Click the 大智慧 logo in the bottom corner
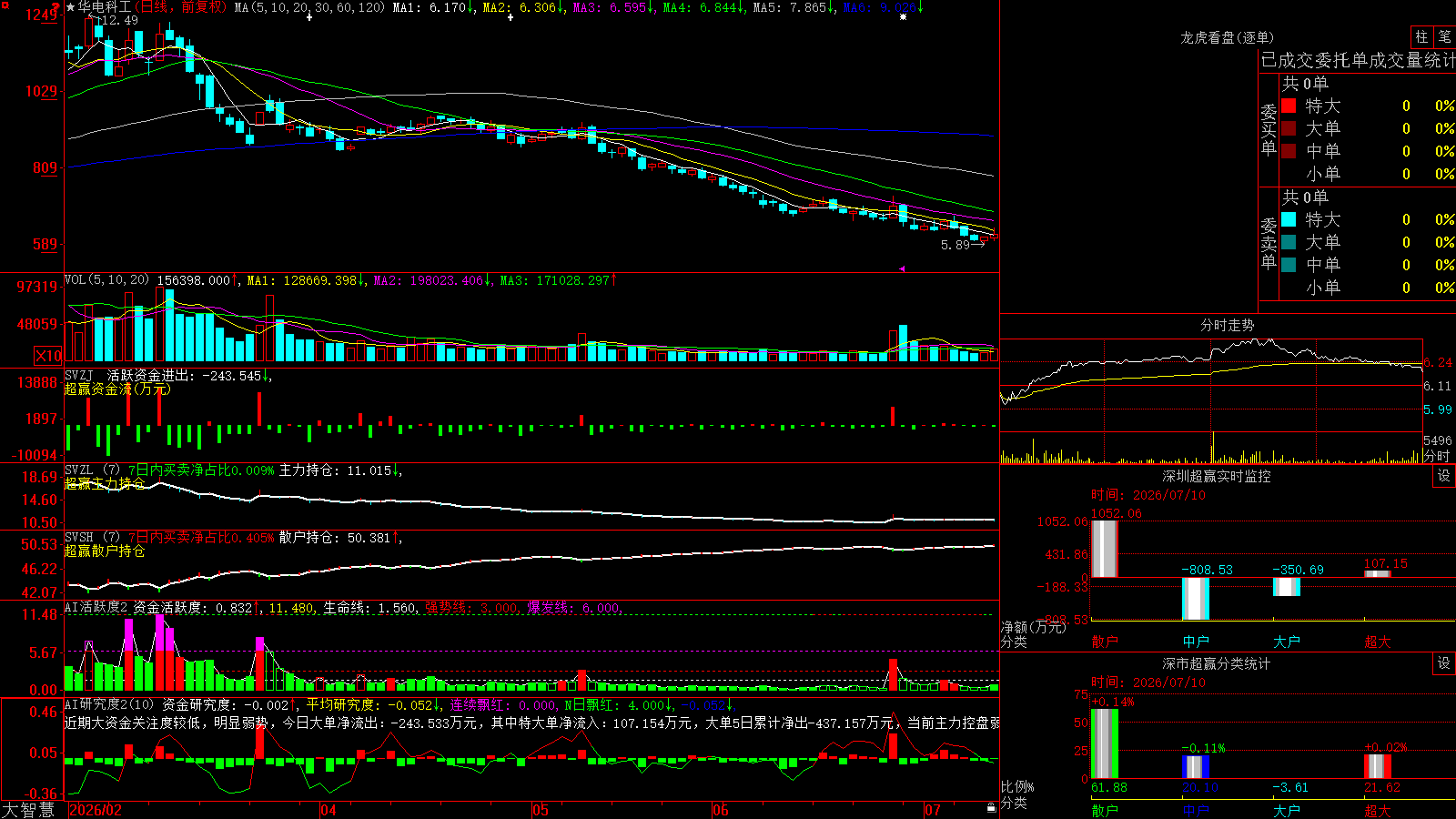1456x819 pixels. point(28,810)
